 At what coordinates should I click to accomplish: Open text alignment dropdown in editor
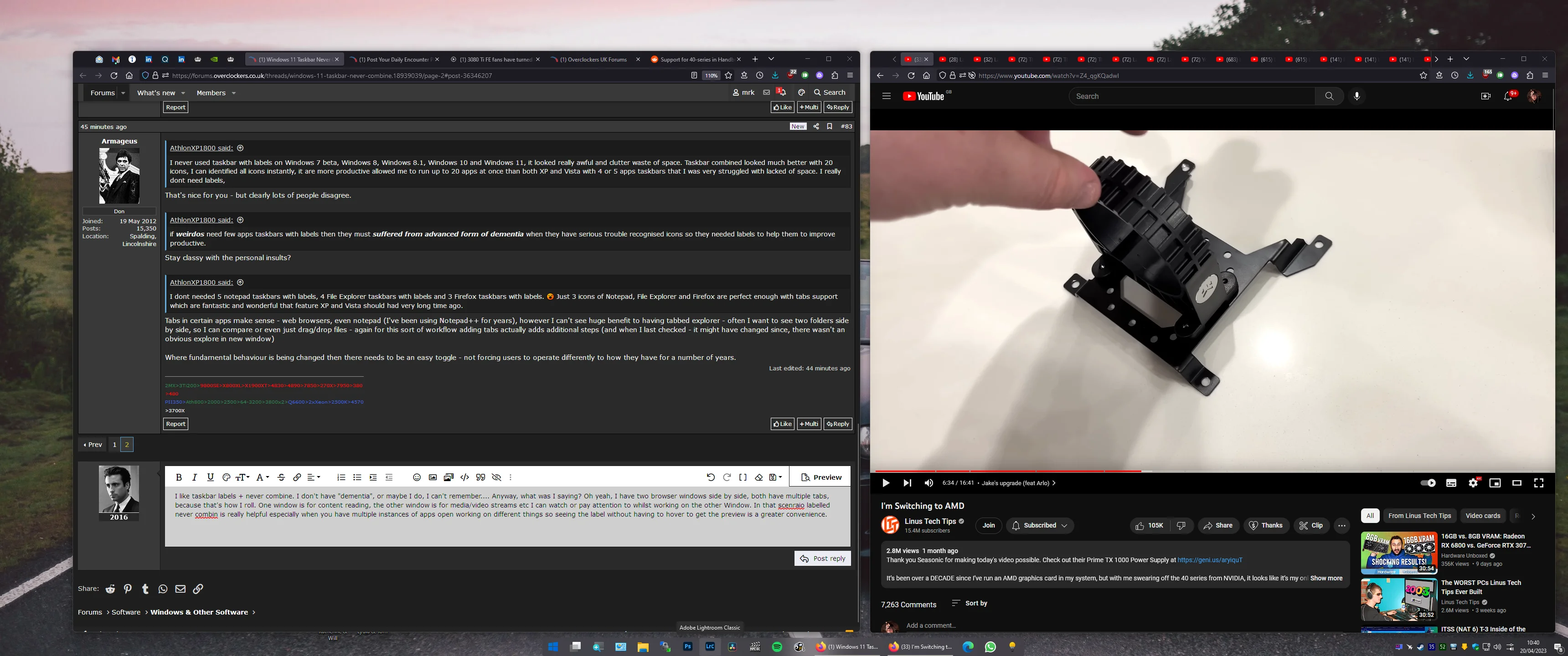314,477
